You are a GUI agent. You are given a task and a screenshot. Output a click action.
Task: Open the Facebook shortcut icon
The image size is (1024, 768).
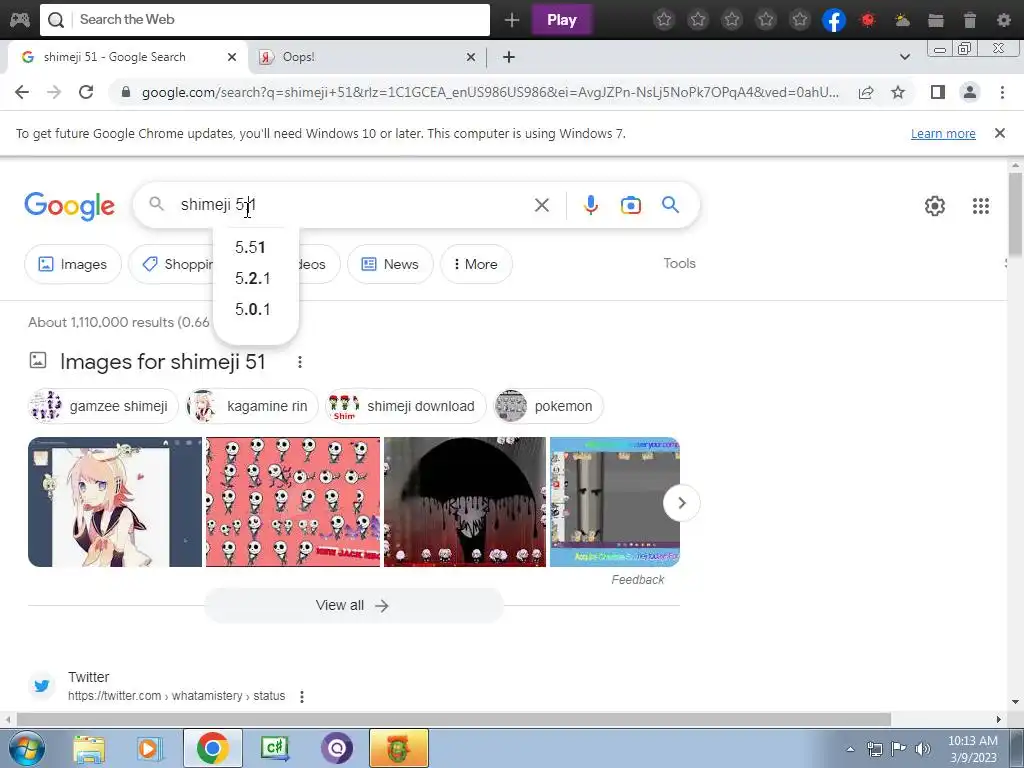(834, 20)
